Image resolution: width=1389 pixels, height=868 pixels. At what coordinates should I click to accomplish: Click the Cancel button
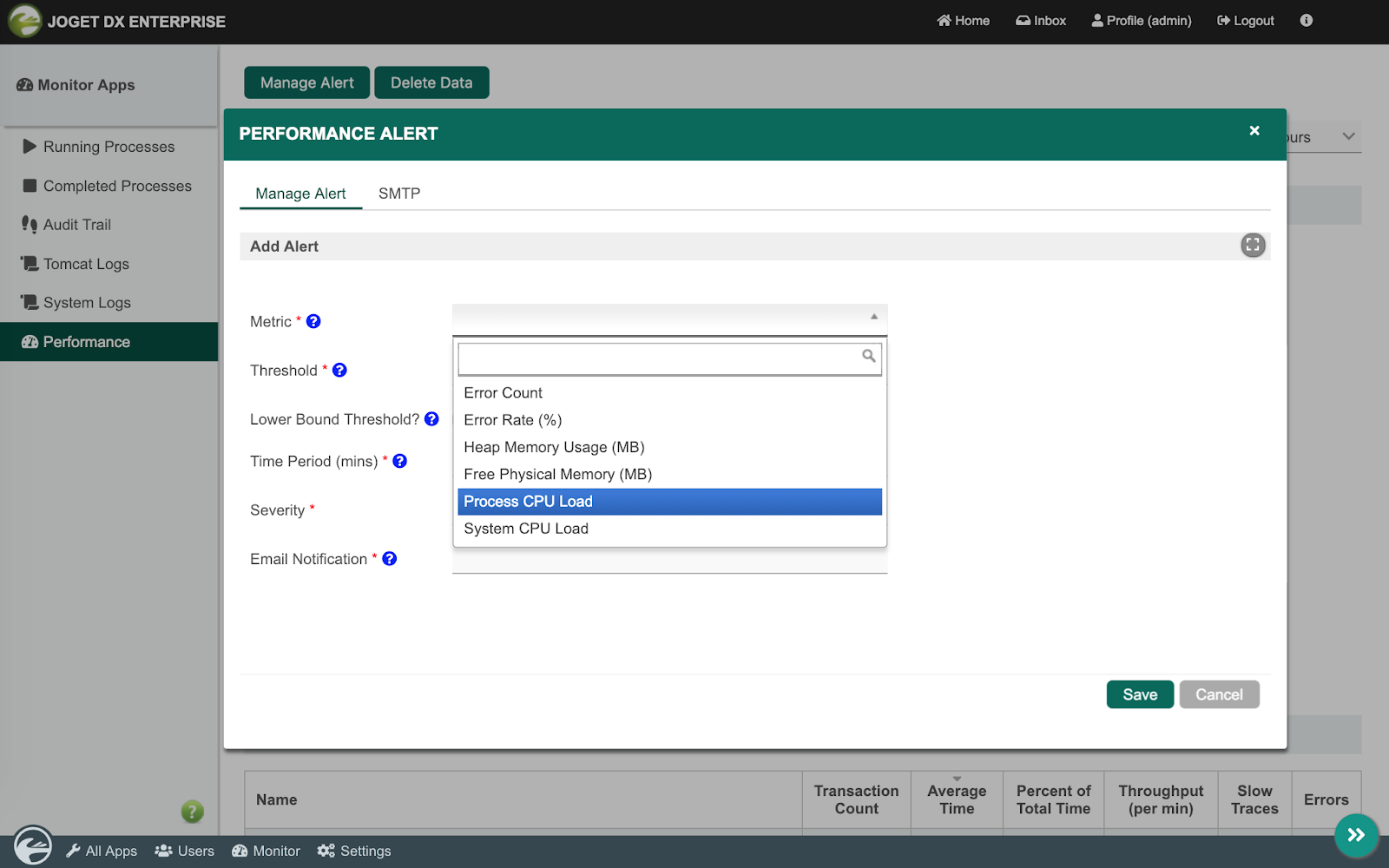(1219, 694)
